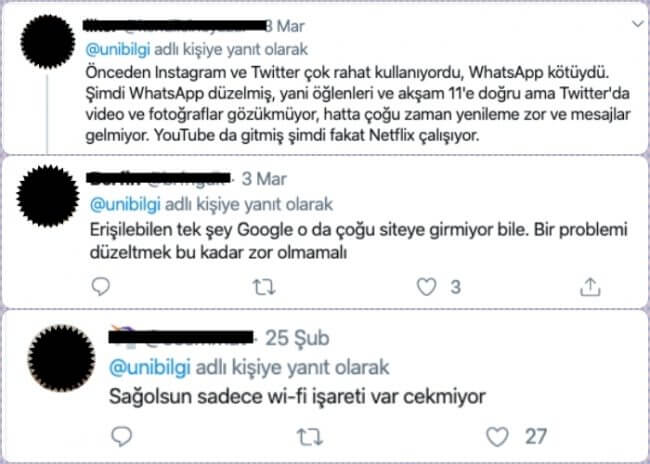Retweet the tweet about Google access

tap(264, 287)
